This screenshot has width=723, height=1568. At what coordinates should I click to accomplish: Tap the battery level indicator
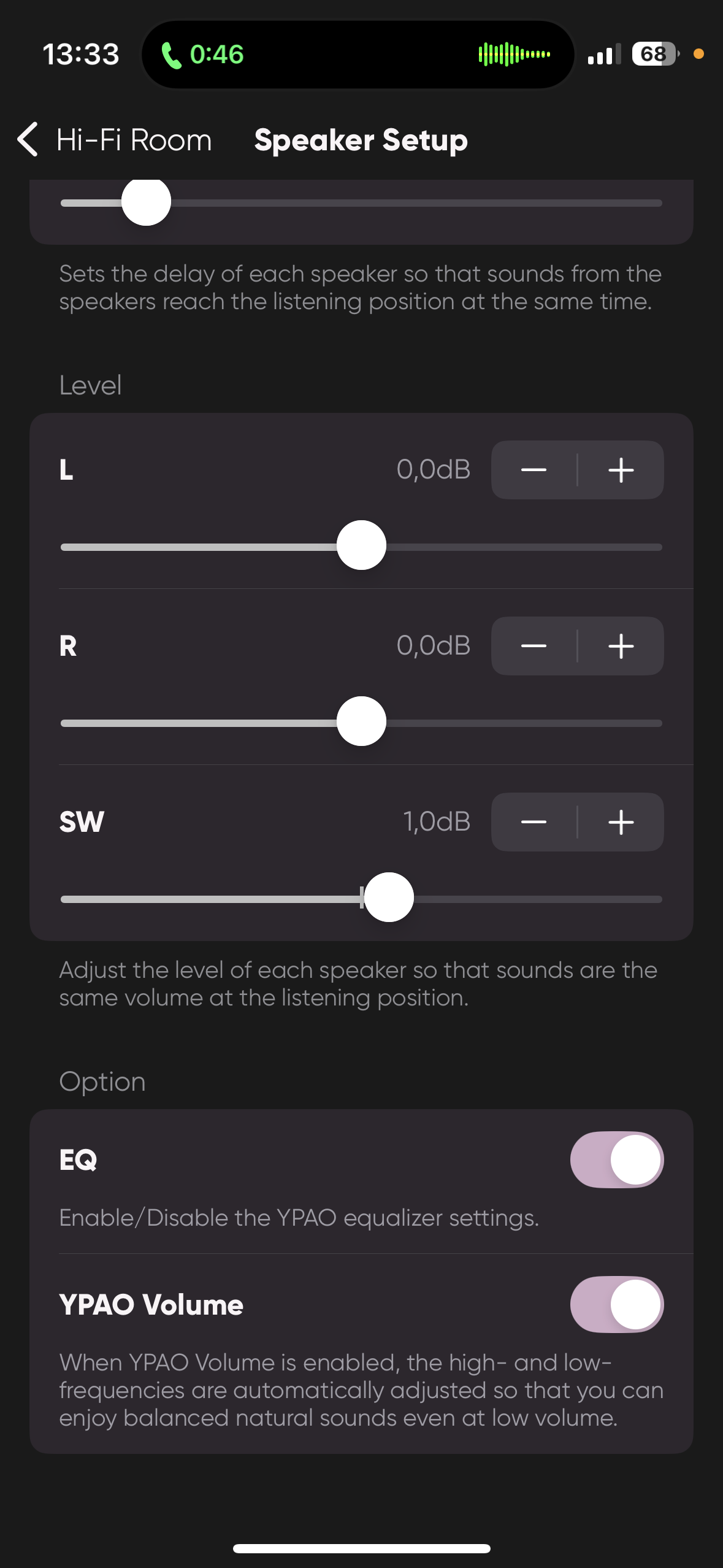pos(654,54)
